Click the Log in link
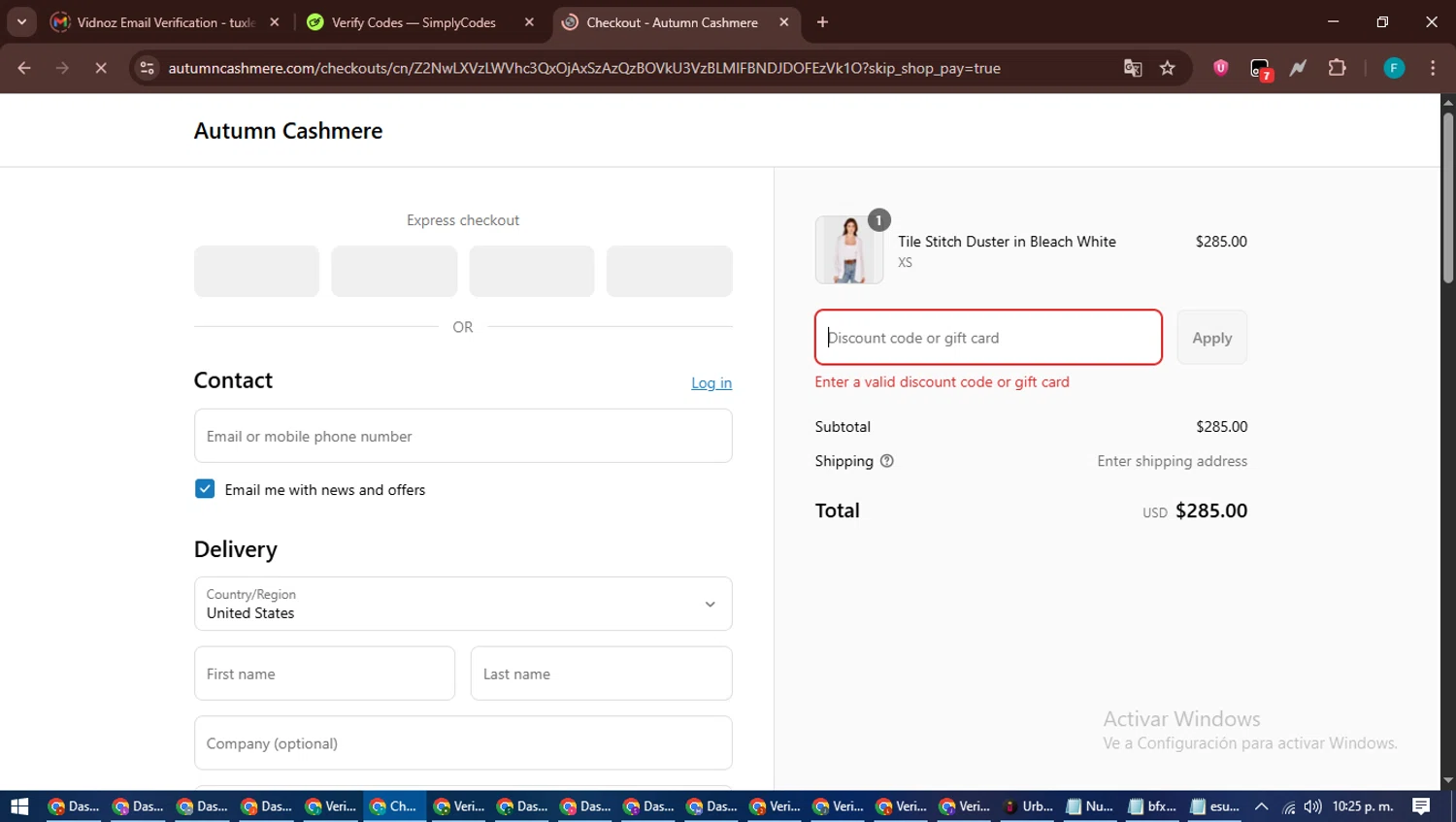The image size is (1456, 822). [711, 382]
